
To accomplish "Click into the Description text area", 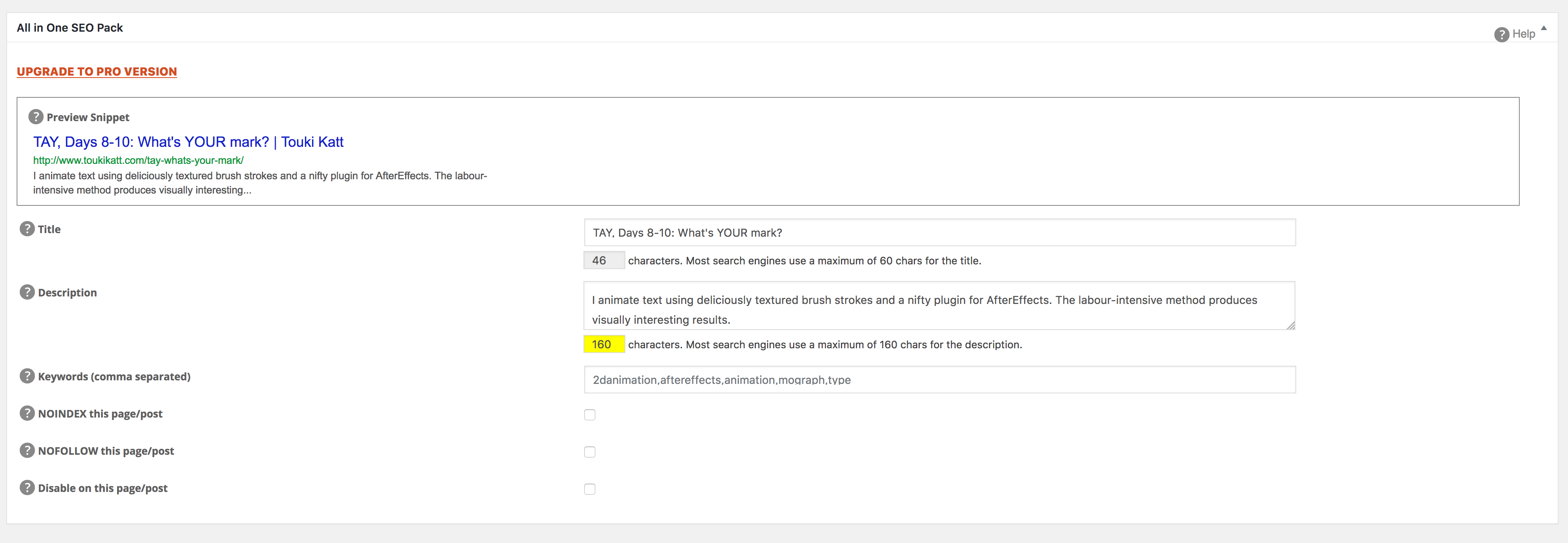I will (x=939, y=306).
